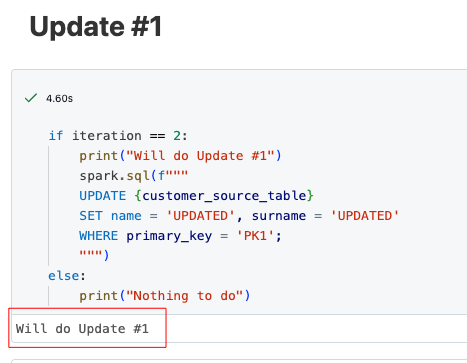Click the else: keyword
467x363 pixels.
[67, 276]
